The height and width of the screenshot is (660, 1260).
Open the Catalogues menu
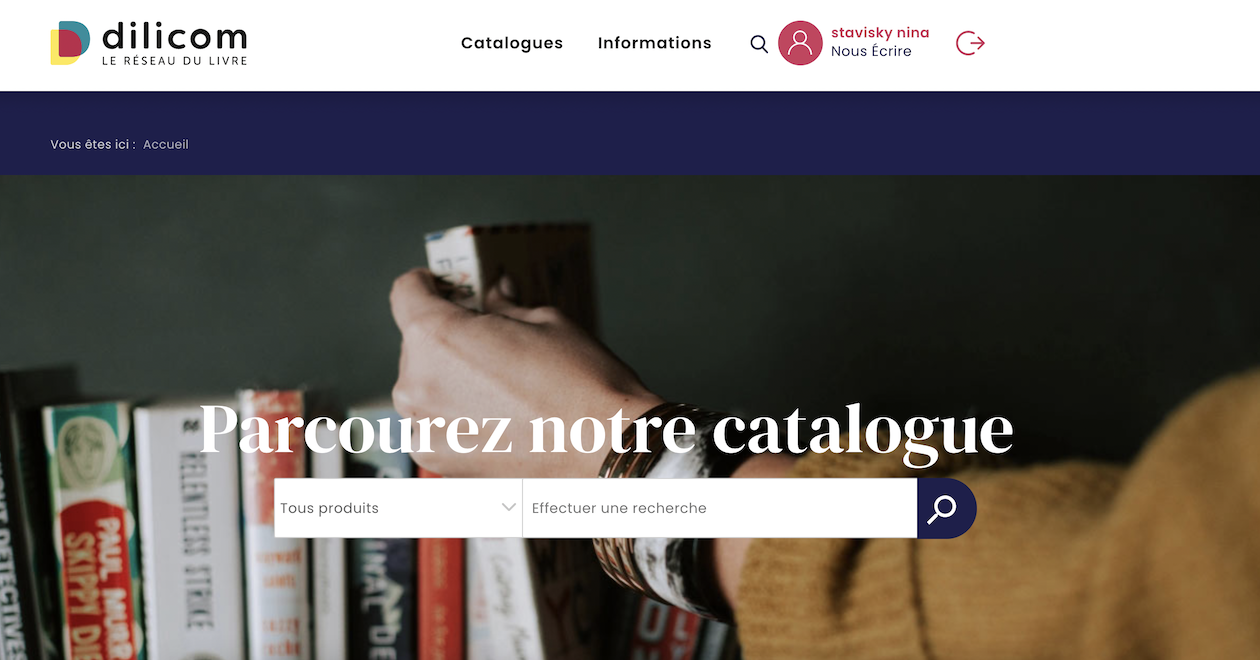pos(512,43)
